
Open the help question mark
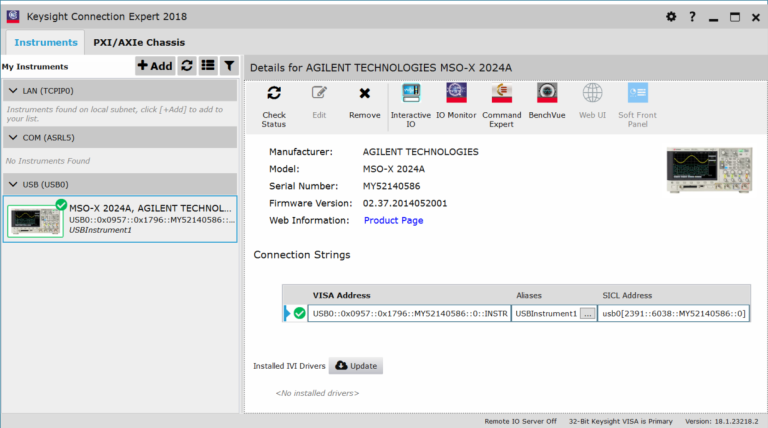click(x=692, y=17)
